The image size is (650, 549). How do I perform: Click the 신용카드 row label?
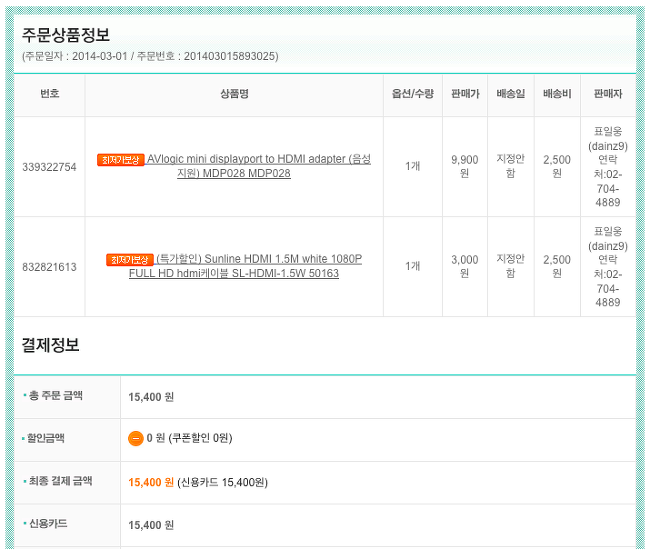48,524
